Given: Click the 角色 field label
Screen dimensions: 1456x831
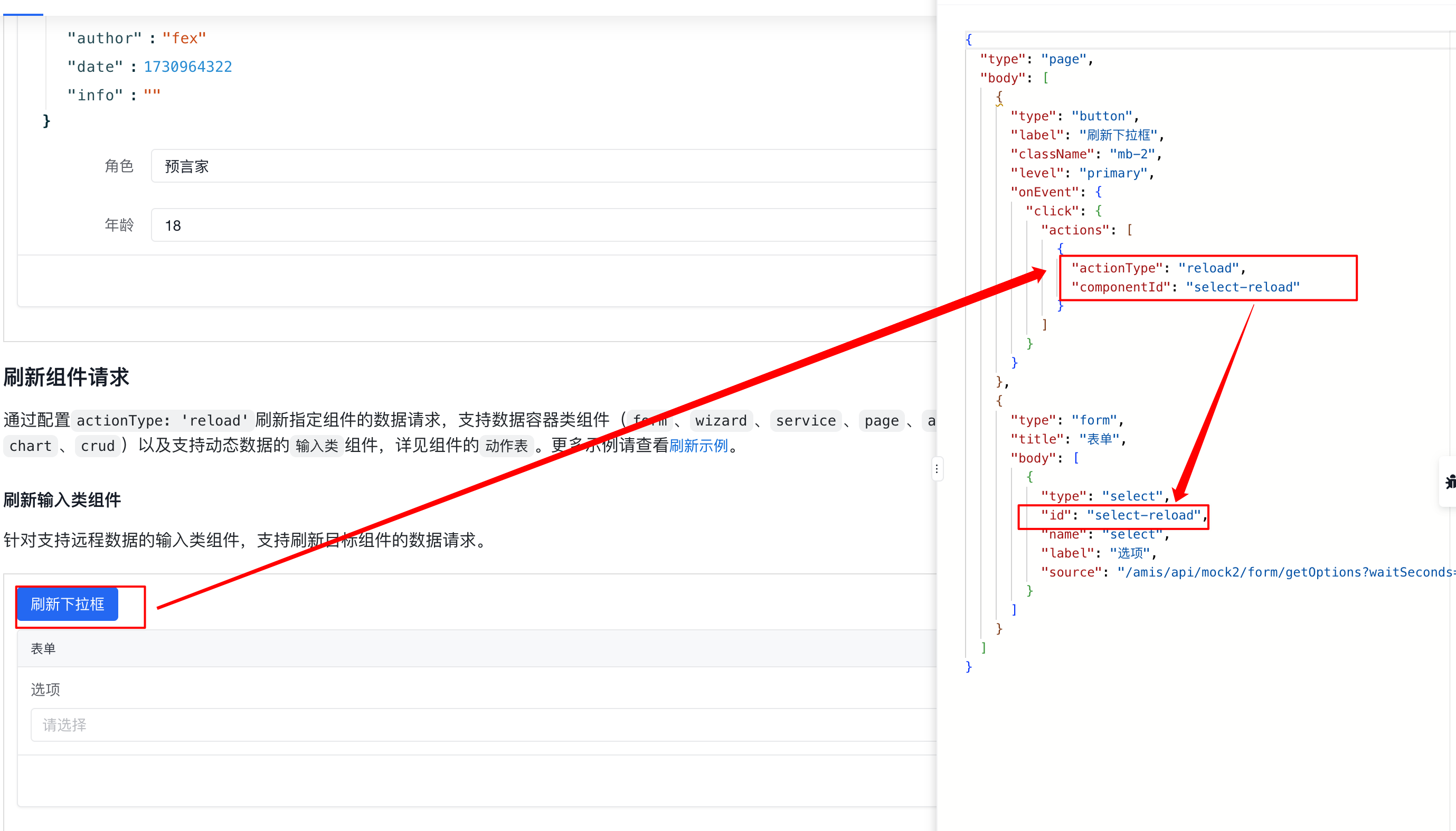Looking at the screenshot, I should click(x=119, y=166).
